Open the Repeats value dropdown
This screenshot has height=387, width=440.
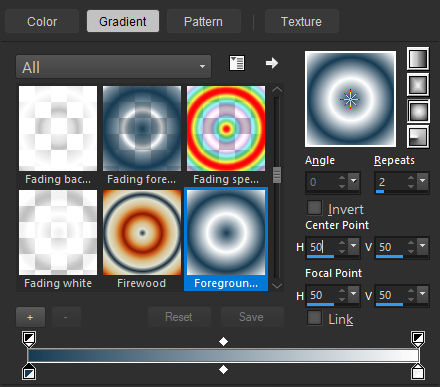(x=423, y=182)
